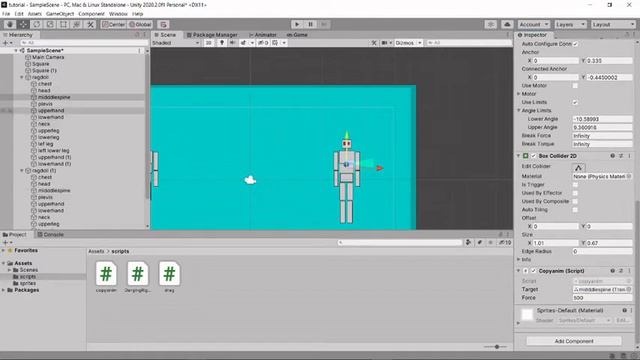Collapse SampleScene in Hierarchy
Viewport: 640px width, 360px height.
[x=16, y=51]
